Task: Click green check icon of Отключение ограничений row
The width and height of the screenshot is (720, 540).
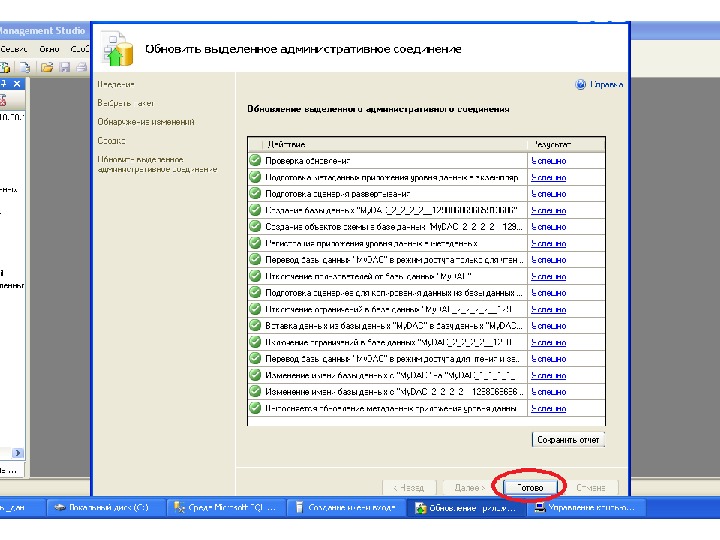Action: pyautogui.click(x=255, y=309)
